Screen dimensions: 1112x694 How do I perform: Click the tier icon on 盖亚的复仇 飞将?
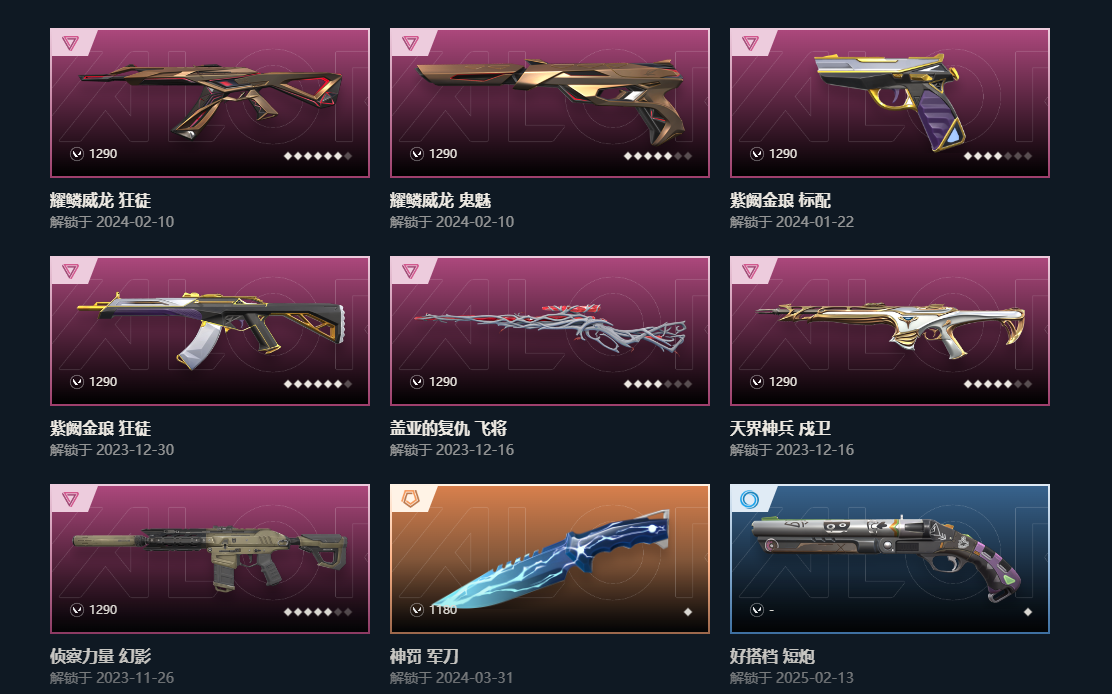click(x=410, y=271)
